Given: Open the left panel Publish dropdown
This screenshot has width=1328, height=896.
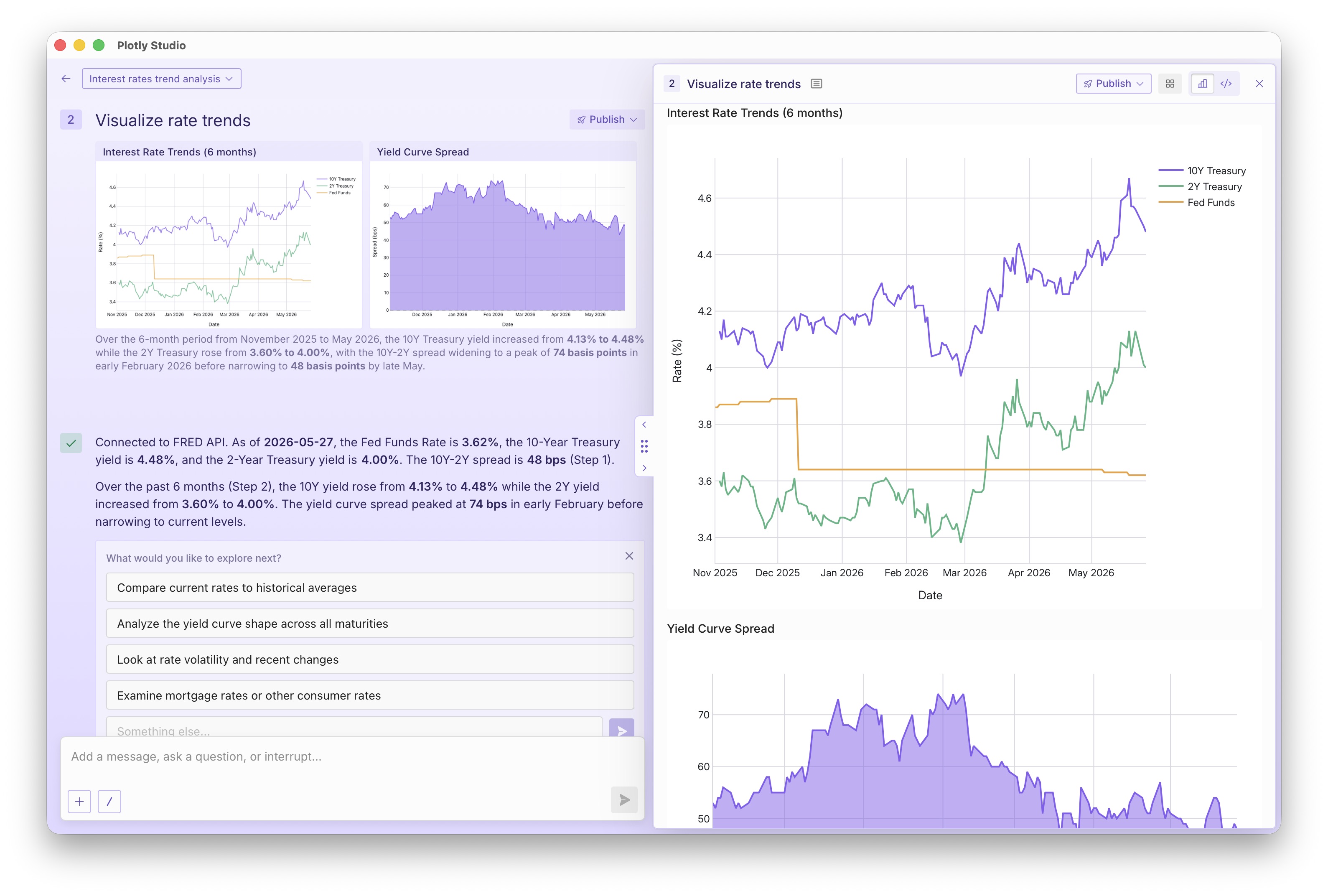Looking at the screenshot, I should coord(607,120).
